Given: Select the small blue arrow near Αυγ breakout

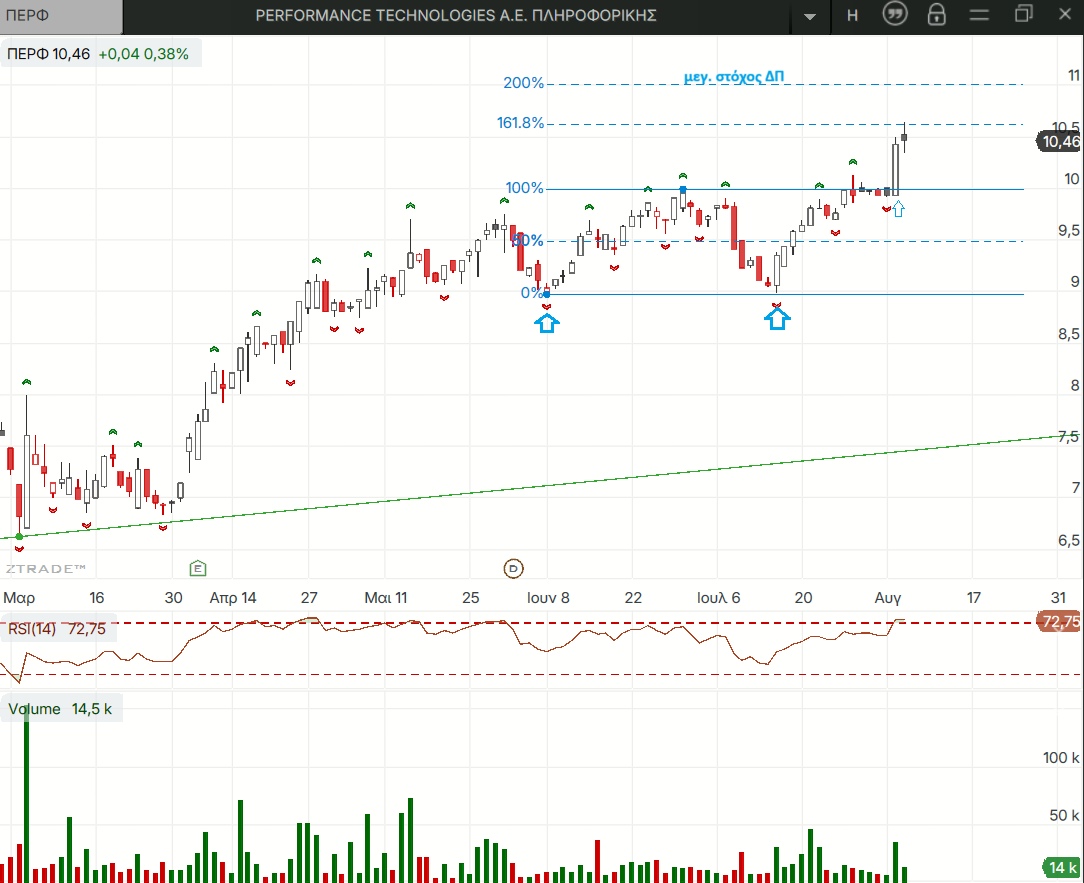Looking at the screenshot, I should point(898,209).
